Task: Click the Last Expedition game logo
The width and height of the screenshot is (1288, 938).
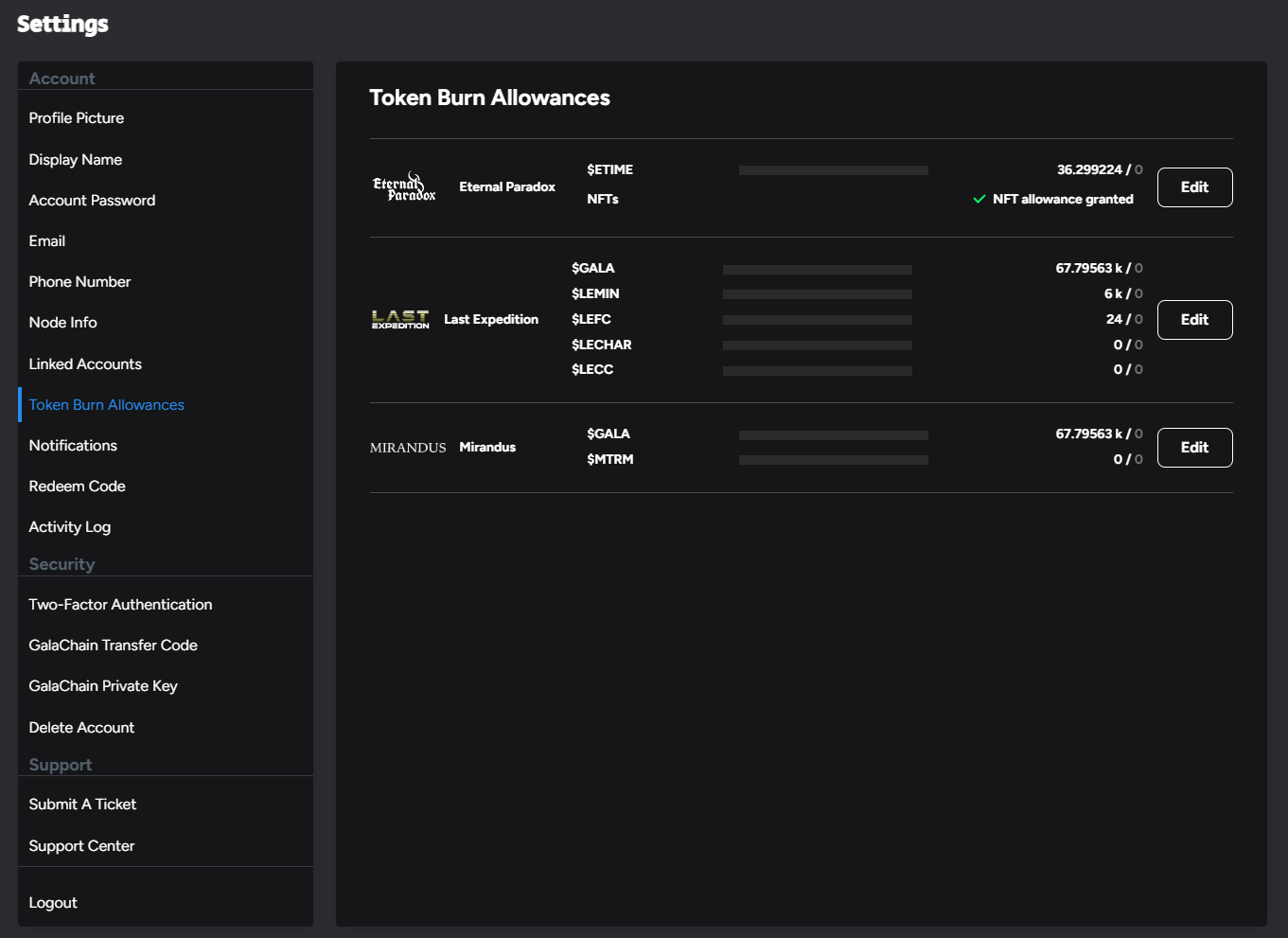Action: [x=400, y=320]
